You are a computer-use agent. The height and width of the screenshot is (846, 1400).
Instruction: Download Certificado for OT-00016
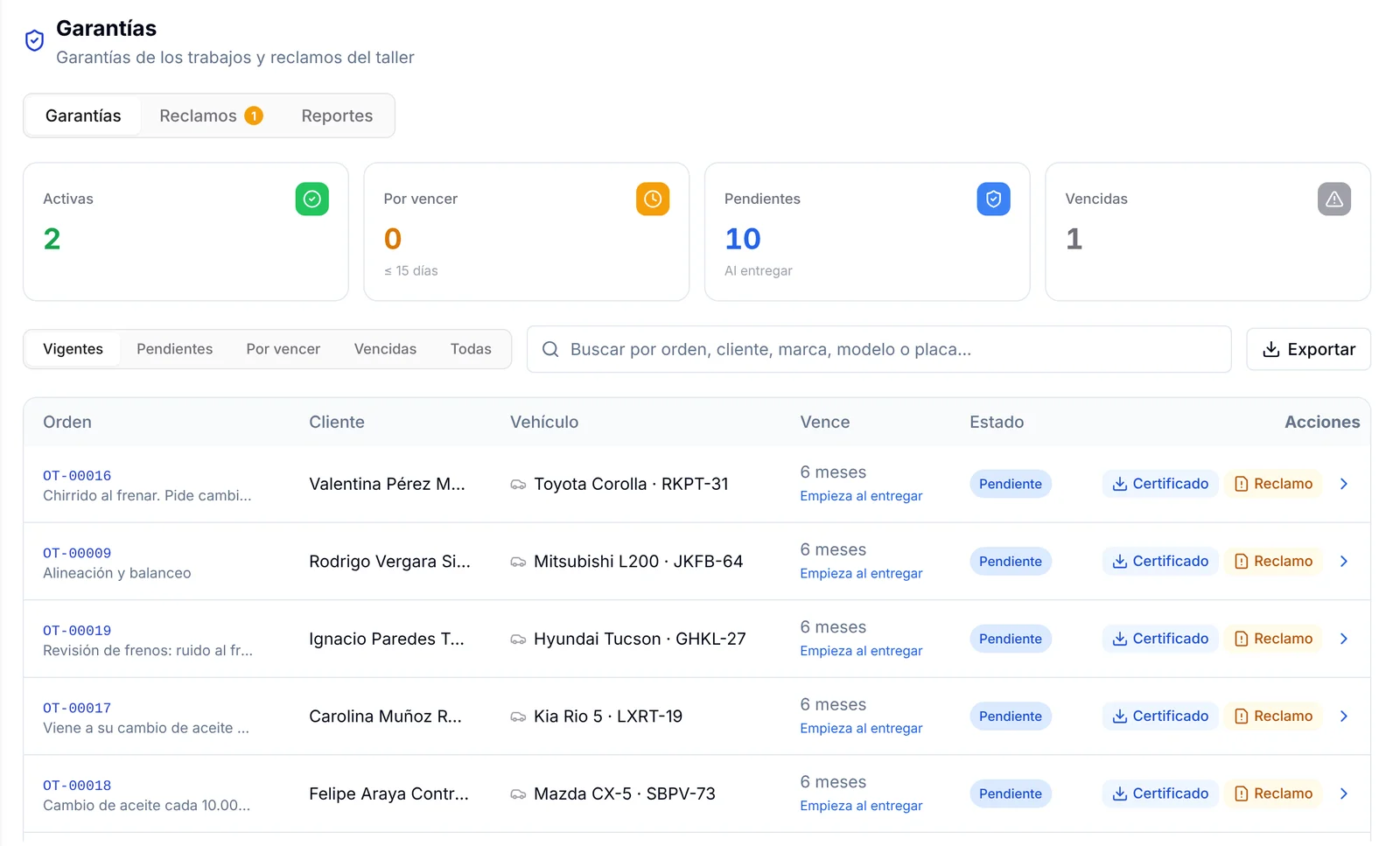click(1160, 484)
